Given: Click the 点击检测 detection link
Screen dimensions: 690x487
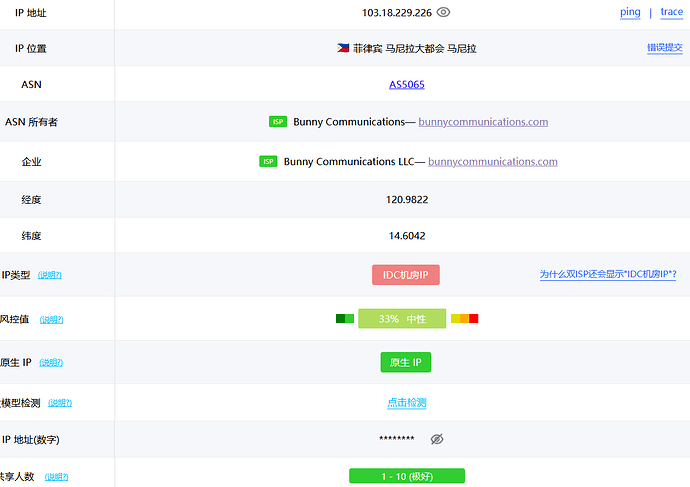Looking at the screenshot, I should [x=407, y=403].
